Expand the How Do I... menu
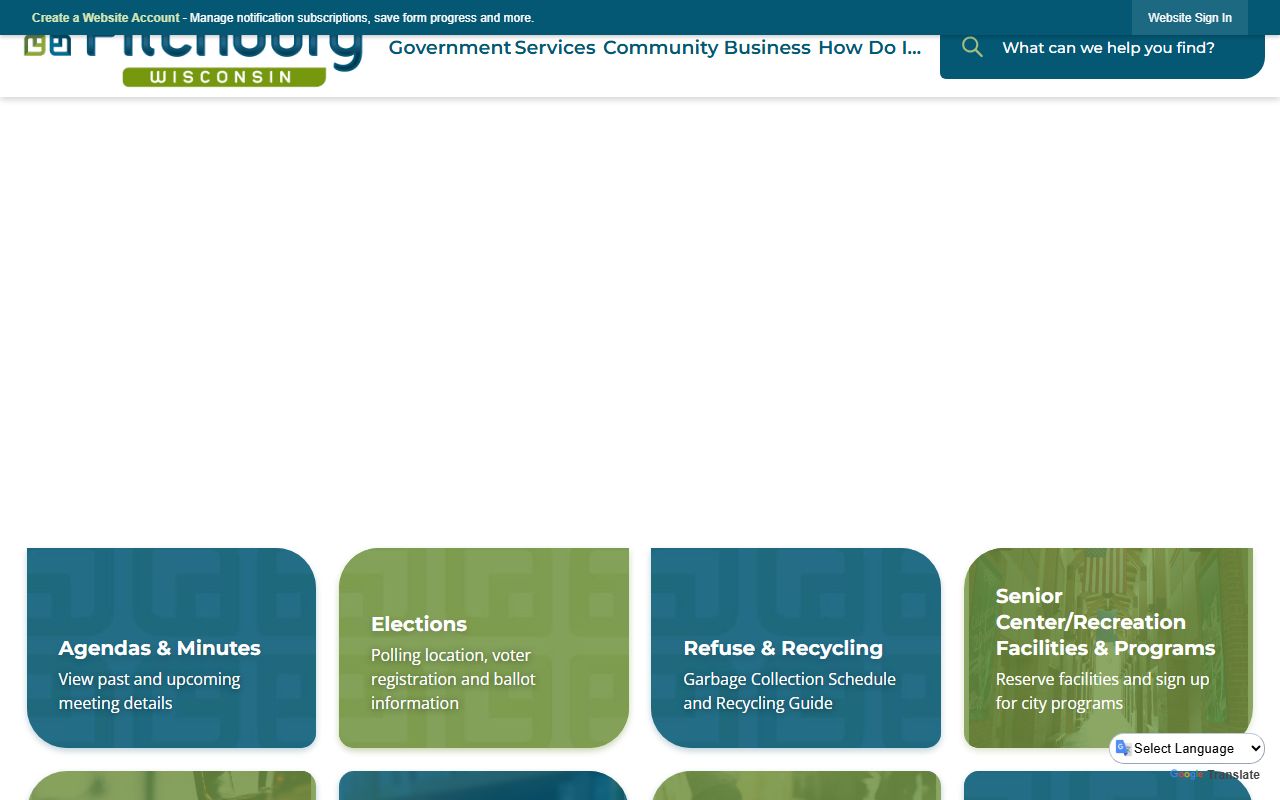1280x800 pixels. 869,48
